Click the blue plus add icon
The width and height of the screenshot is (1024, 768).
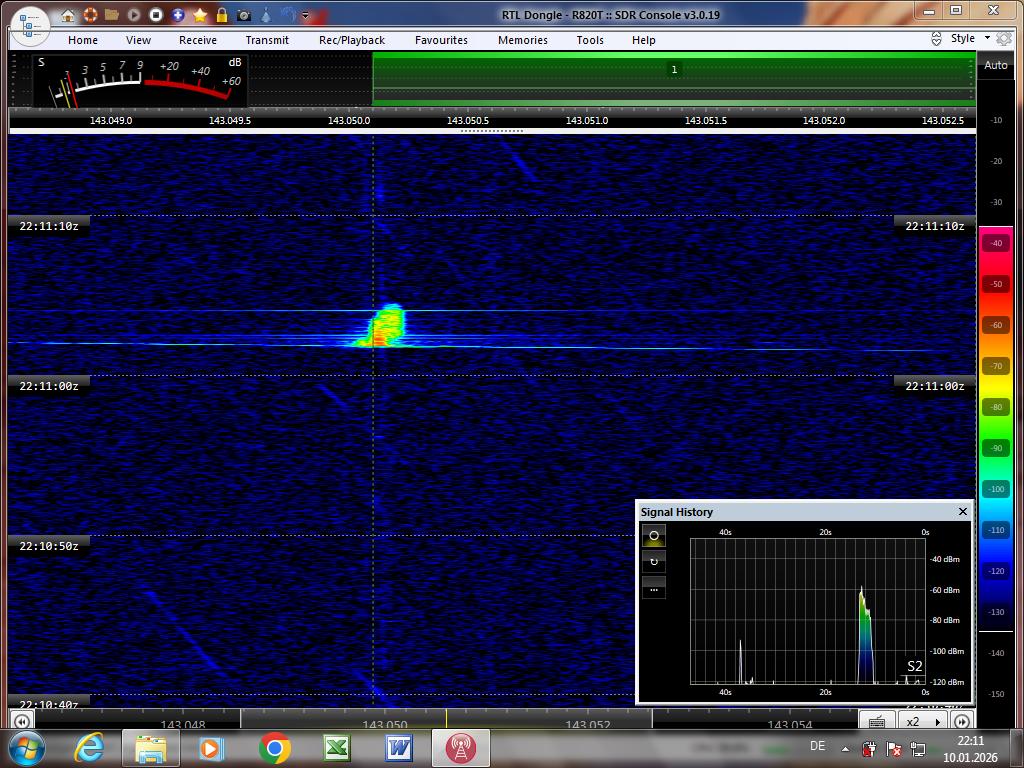[178, 14]
